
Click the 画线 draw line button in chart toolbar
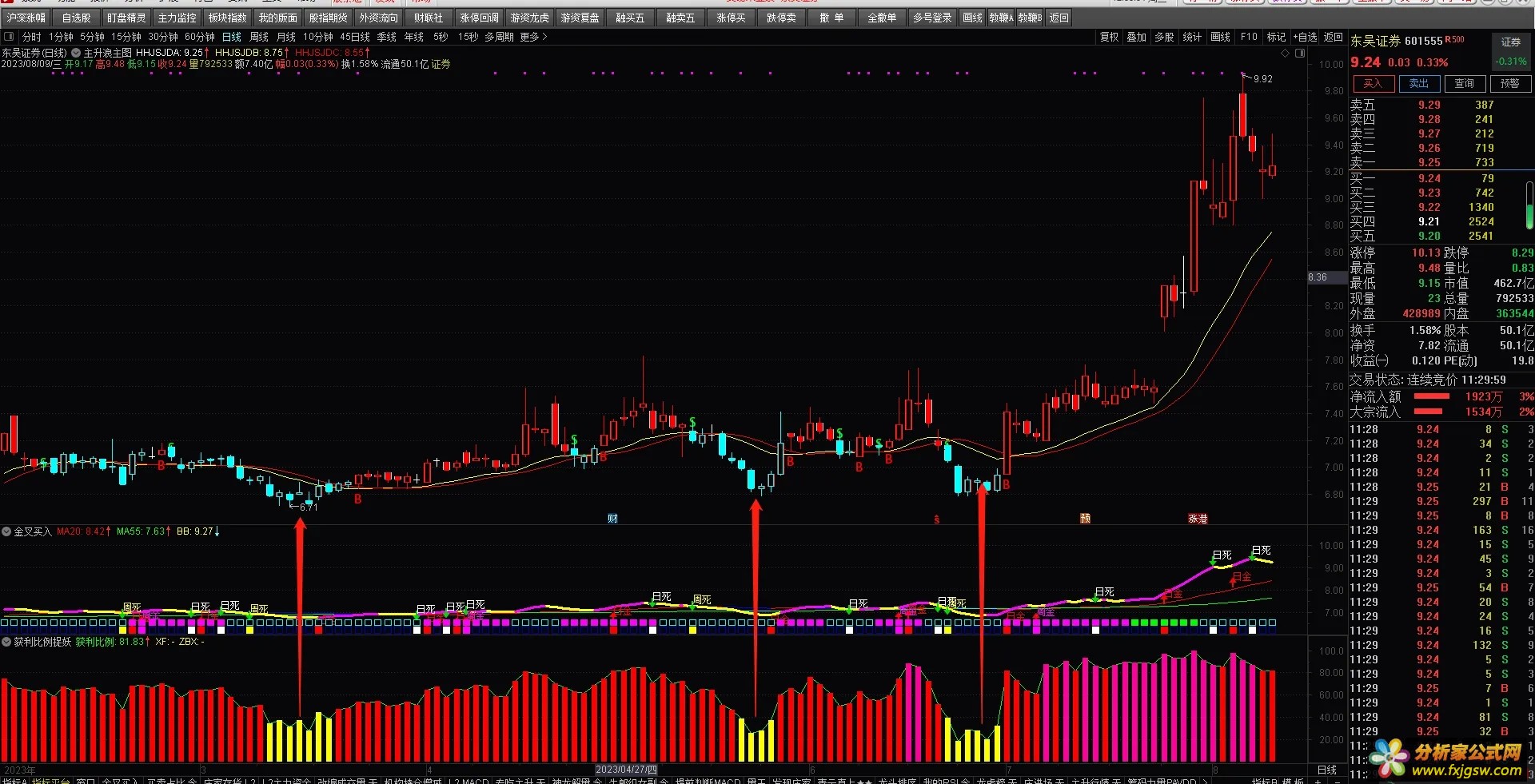[1221, 37]
